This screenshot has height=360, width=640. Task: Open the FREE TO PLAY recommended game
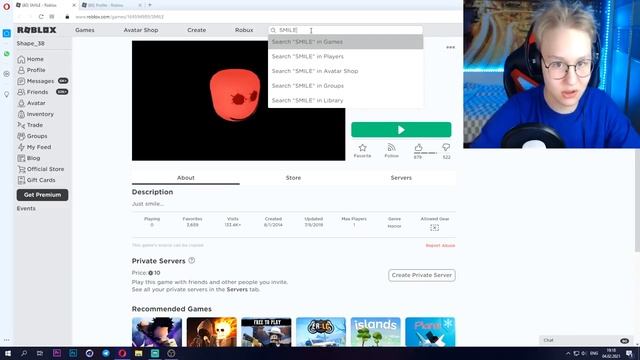pos(266,332)
